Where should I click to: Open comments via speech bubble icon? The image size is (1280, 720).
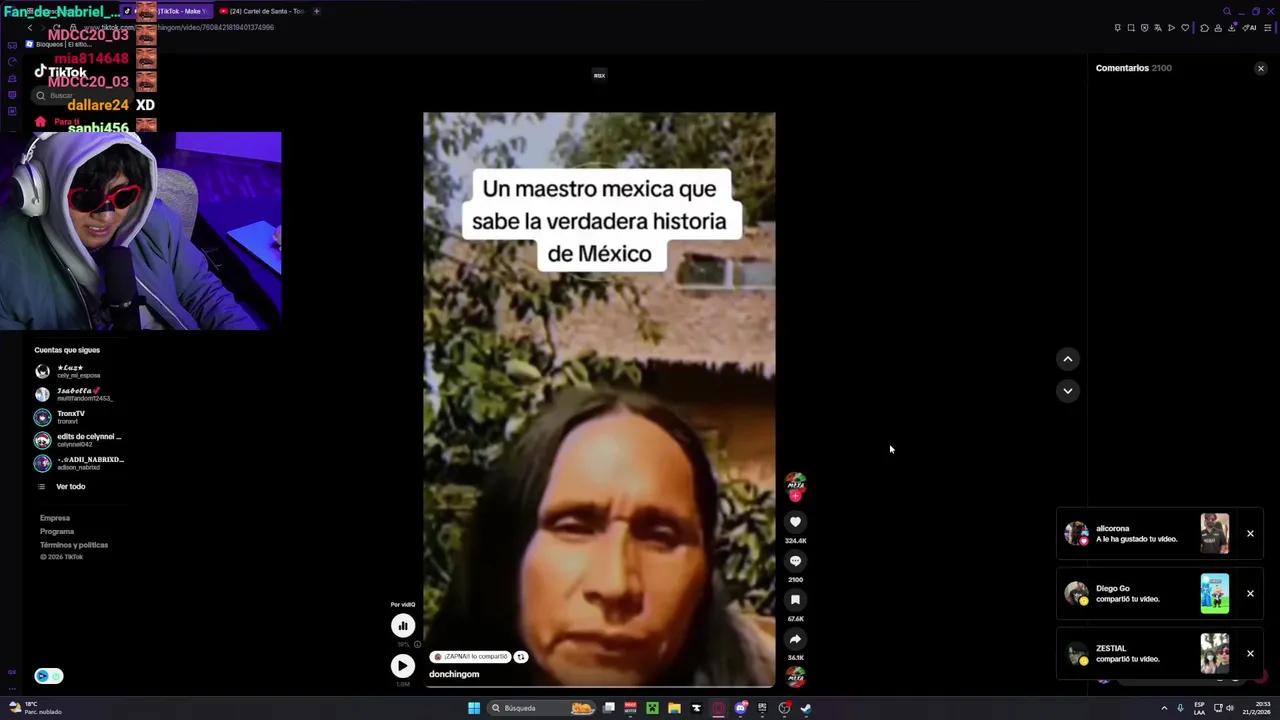[x=795, y=561]
